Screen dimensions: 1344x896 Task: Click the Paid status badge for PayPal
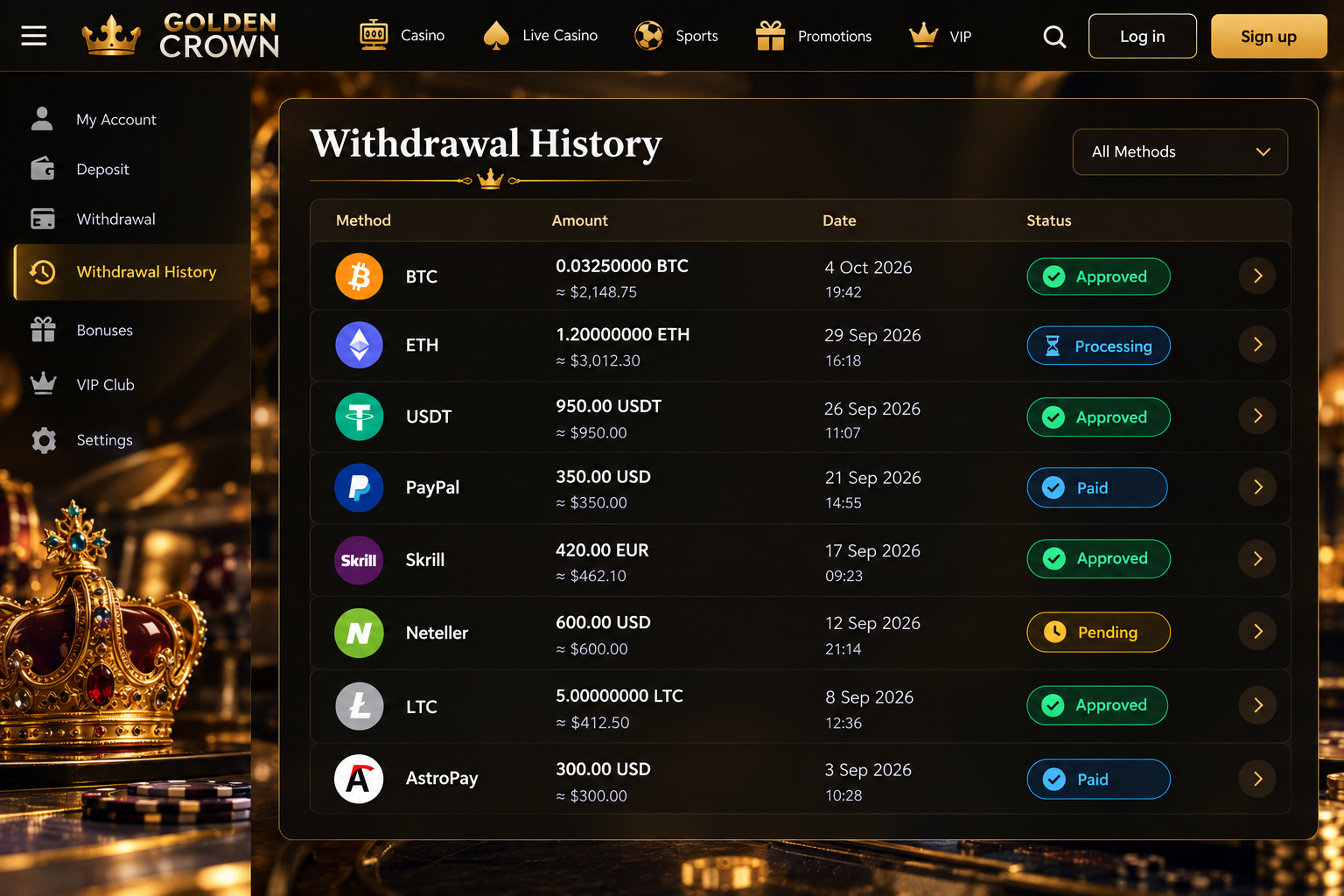click(1096, 487)
